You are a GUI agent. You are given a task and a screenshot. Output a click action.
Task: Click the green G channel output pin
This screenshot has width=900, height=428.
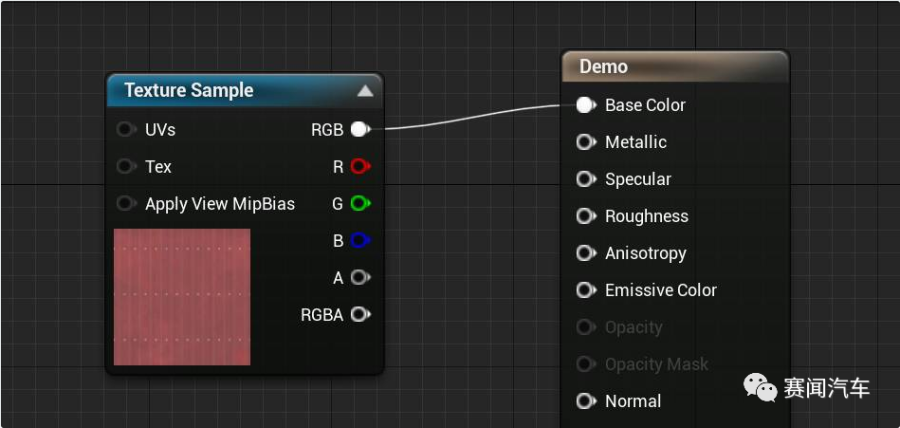(x=360, y=203)
